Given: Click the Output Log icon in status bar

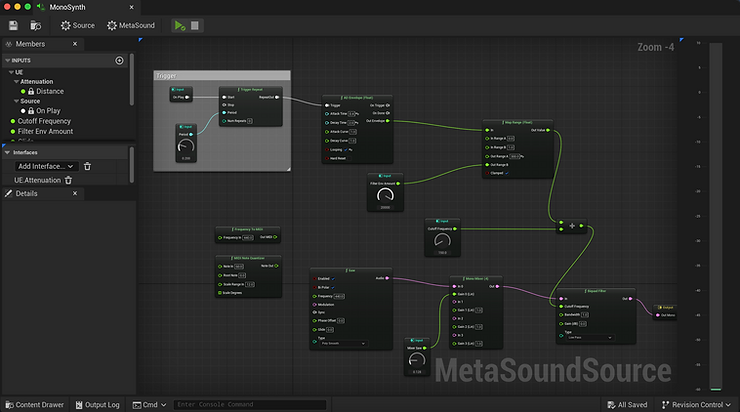Looking at the screenshot, I should [79, 405].
